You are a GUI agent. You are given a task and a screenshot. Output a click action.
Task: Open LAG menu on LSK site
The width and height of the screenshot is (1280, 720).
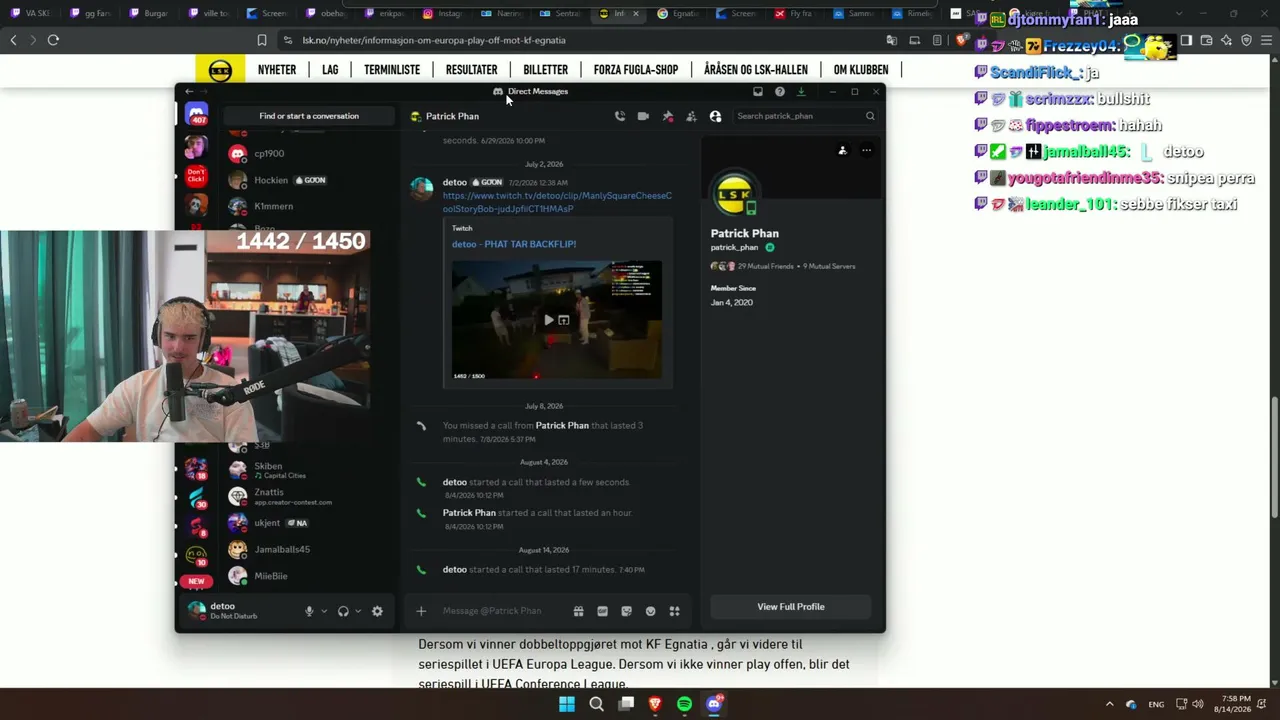pyautogui.click(x=330, y=70)
